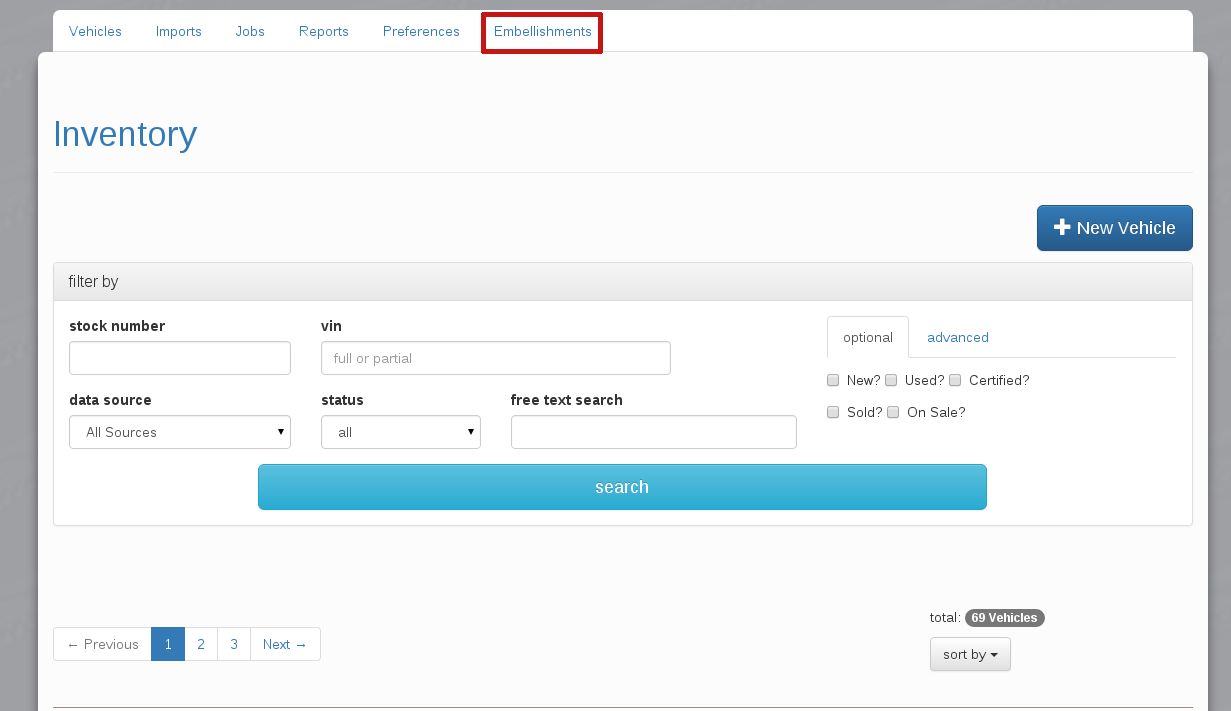Expand the status dropdown
The image size is (1231, 711).
[x=400, y=432]
